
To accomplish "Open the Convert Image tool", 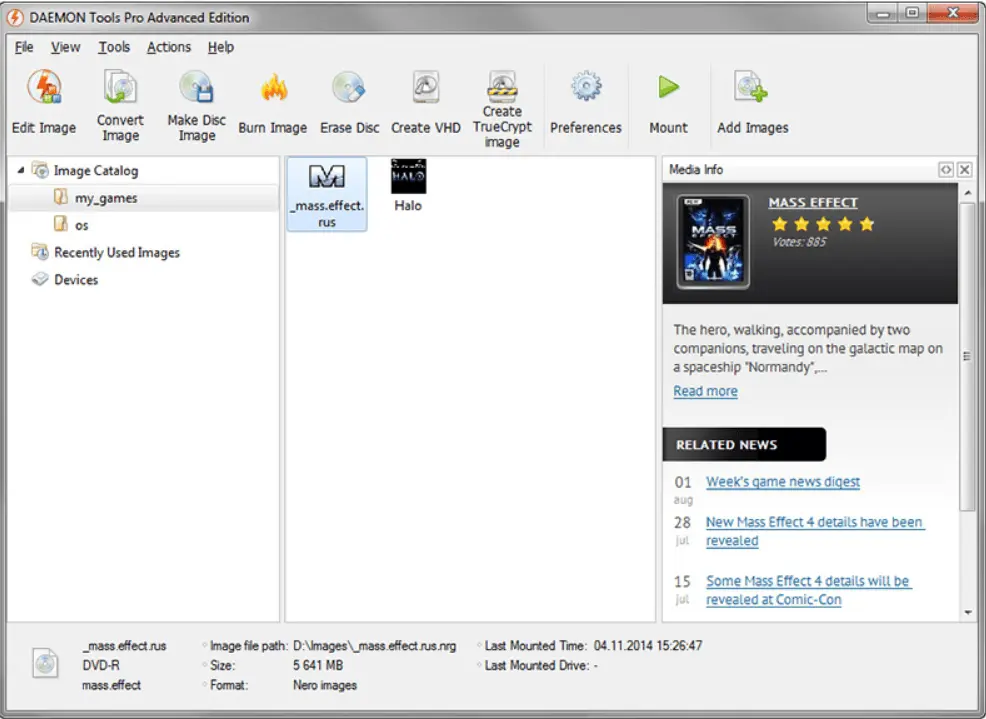I will pyautogui.click(x=120, y=90).
